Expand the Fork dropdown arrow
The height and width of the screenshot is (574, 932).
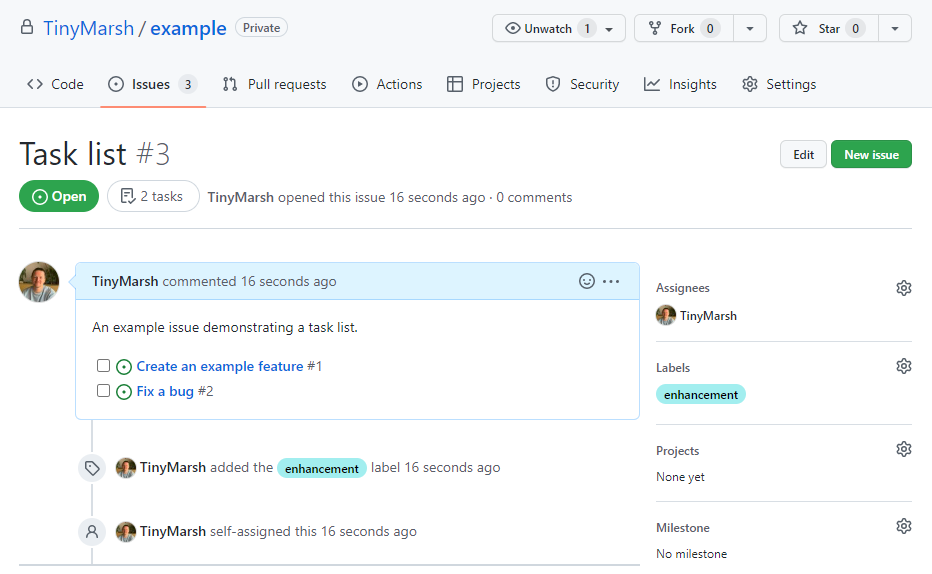(x=750, y=29)
